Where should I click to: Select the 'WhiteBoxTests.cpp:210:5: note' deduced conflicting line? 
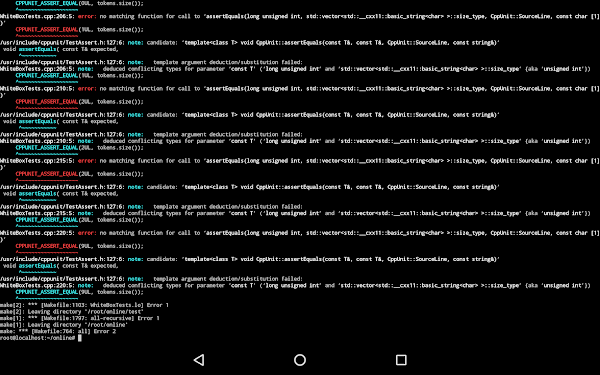point(295,141)
